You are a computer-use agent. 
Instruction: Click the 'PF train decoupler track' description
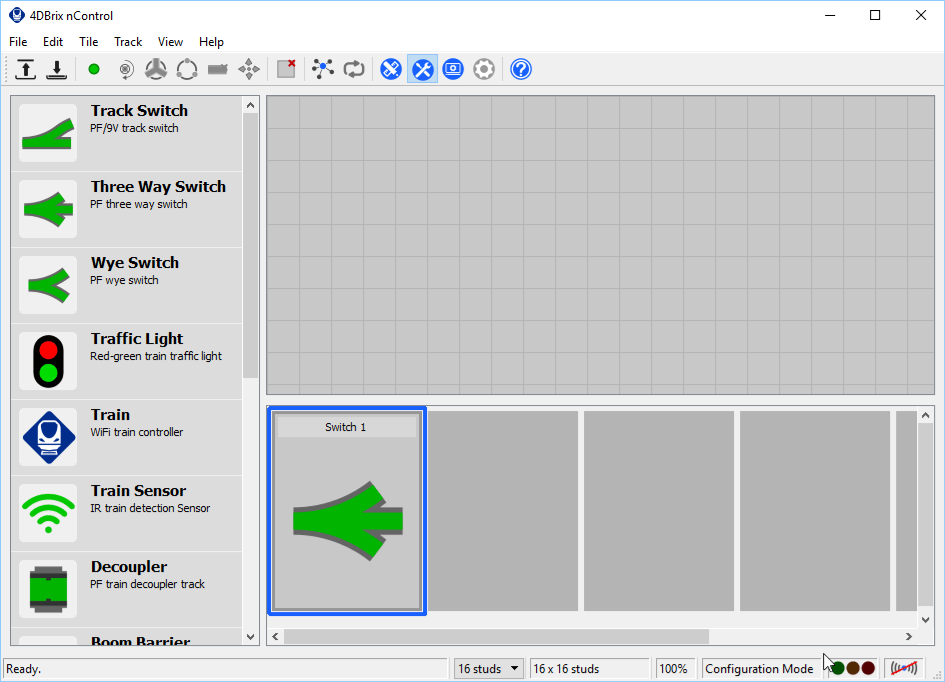pos(147,584)
